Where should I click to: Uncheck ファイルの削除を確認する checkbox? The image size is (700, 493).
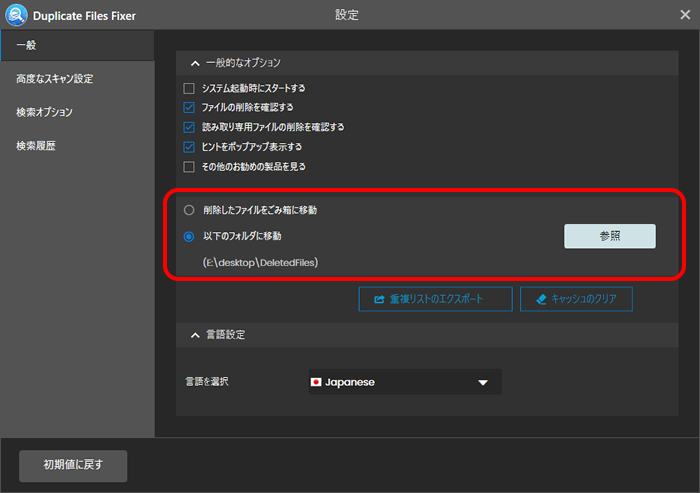click(x=189, y=108)
